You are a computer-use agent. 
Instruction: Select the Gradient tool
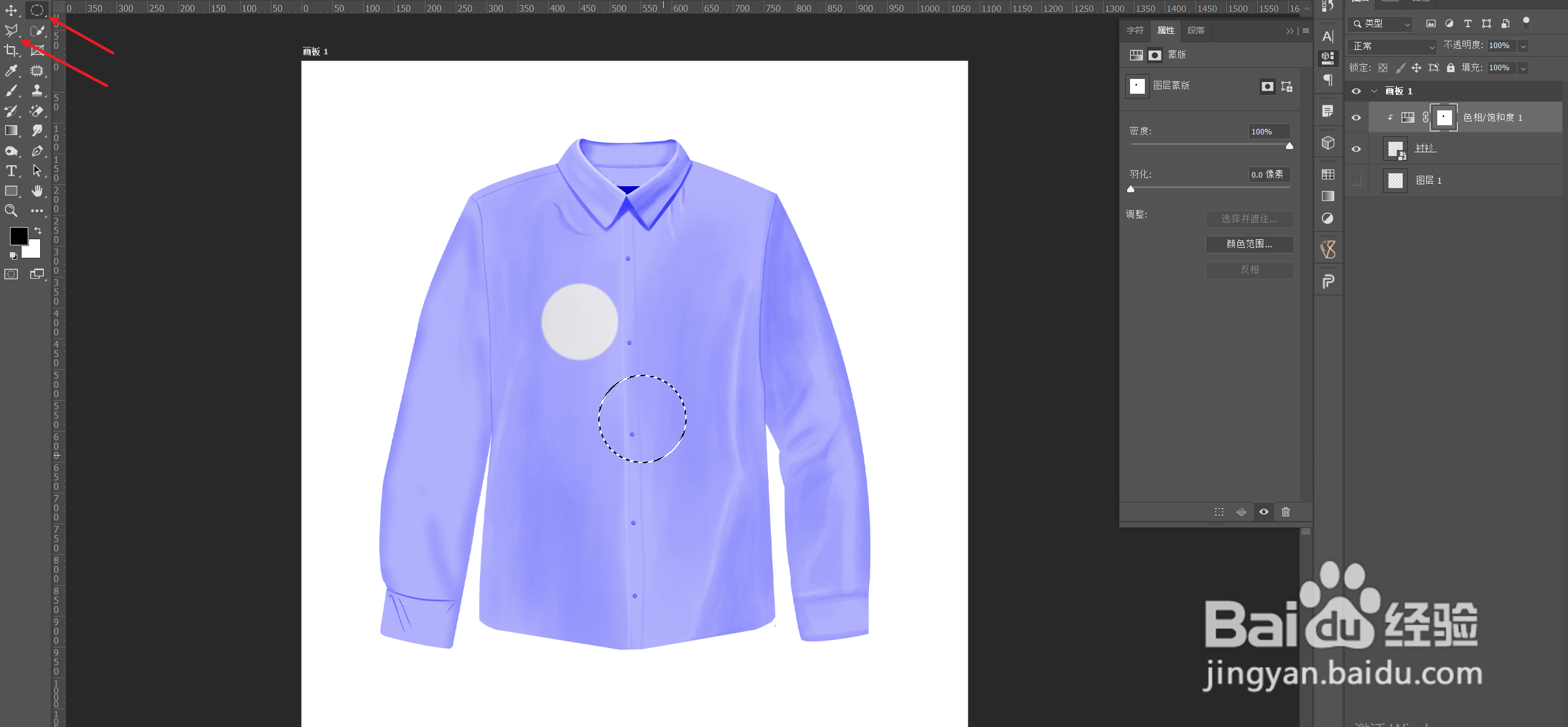(x=11, y=131)
